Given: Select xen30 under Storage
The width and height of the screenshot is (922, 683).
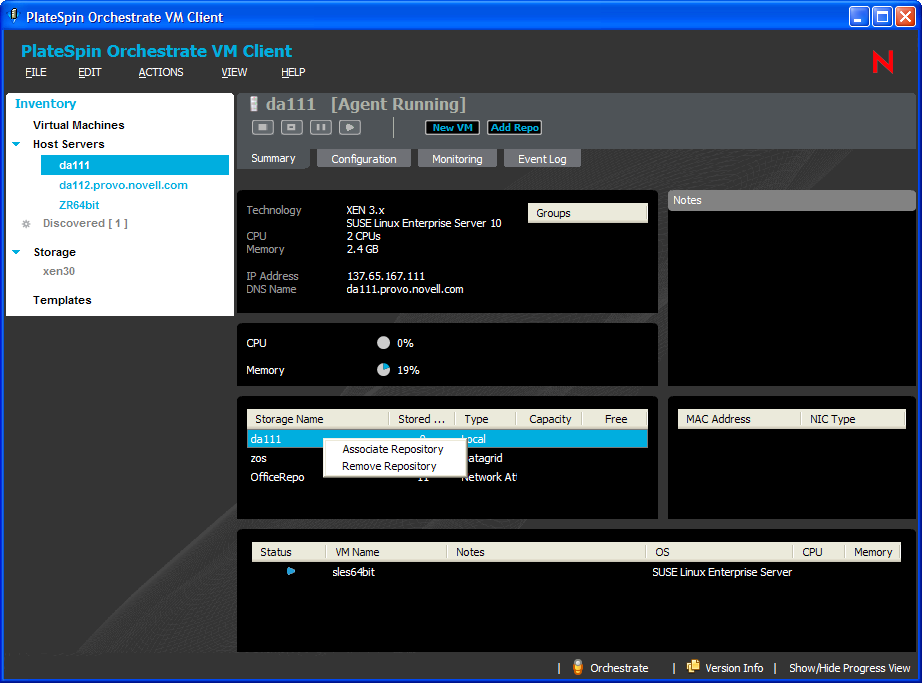Looking at the screenshot, I should (x=59, y=271).
